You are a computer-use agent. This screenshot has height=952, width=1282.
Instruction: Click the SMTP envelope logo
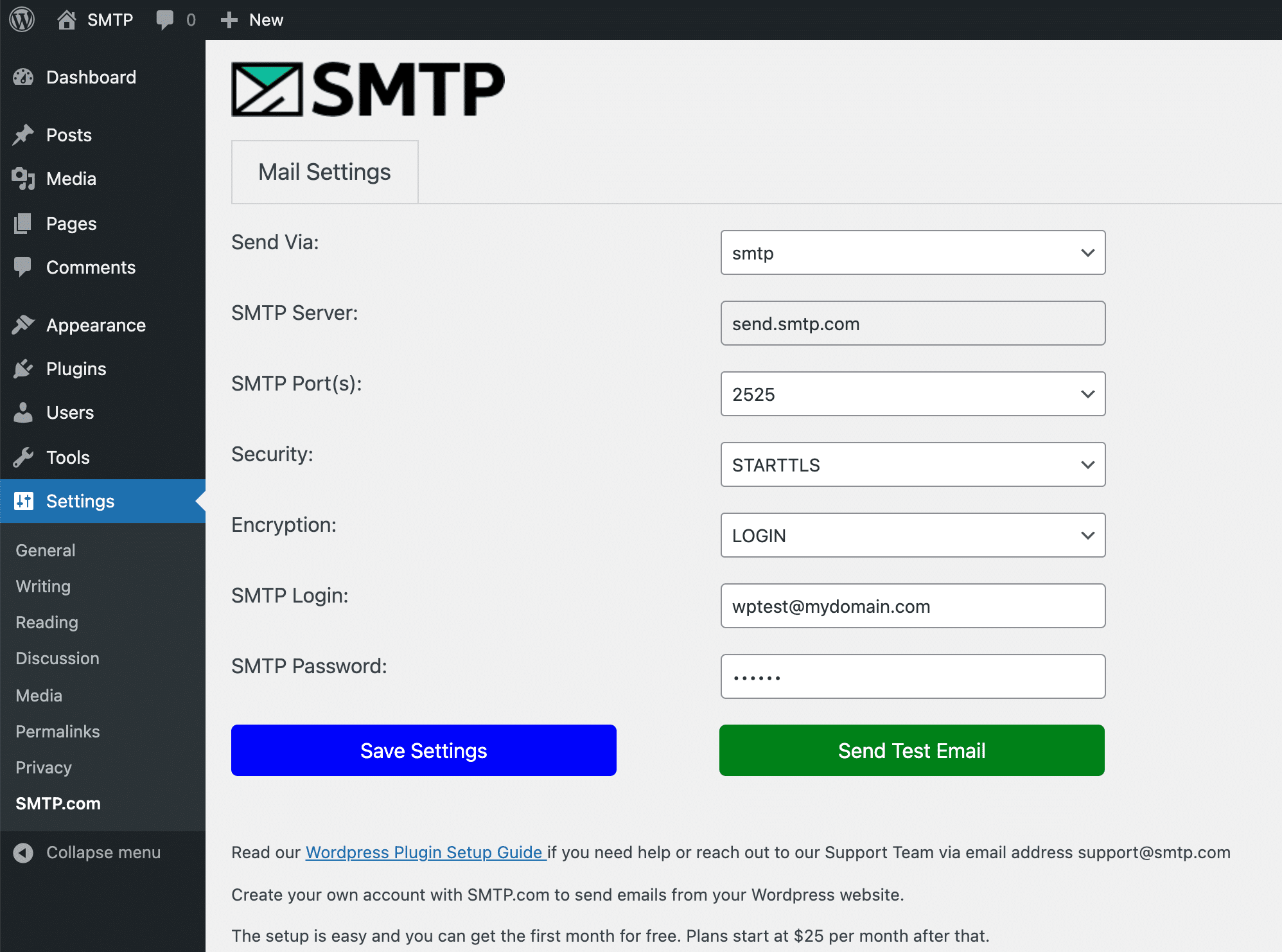[x=267, y=89]
